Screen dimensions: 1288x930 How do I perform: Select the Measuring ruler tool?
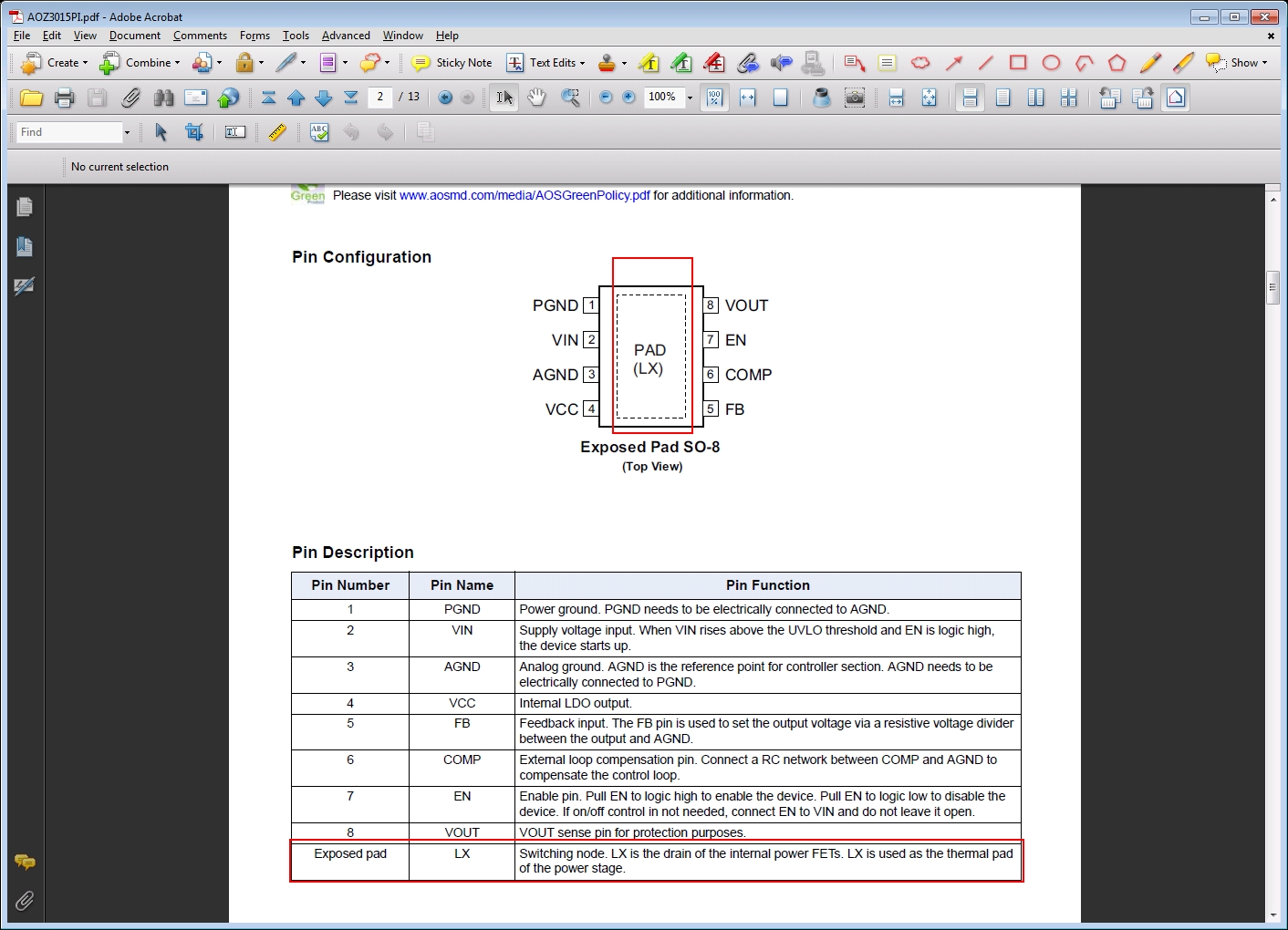(277, 132)
